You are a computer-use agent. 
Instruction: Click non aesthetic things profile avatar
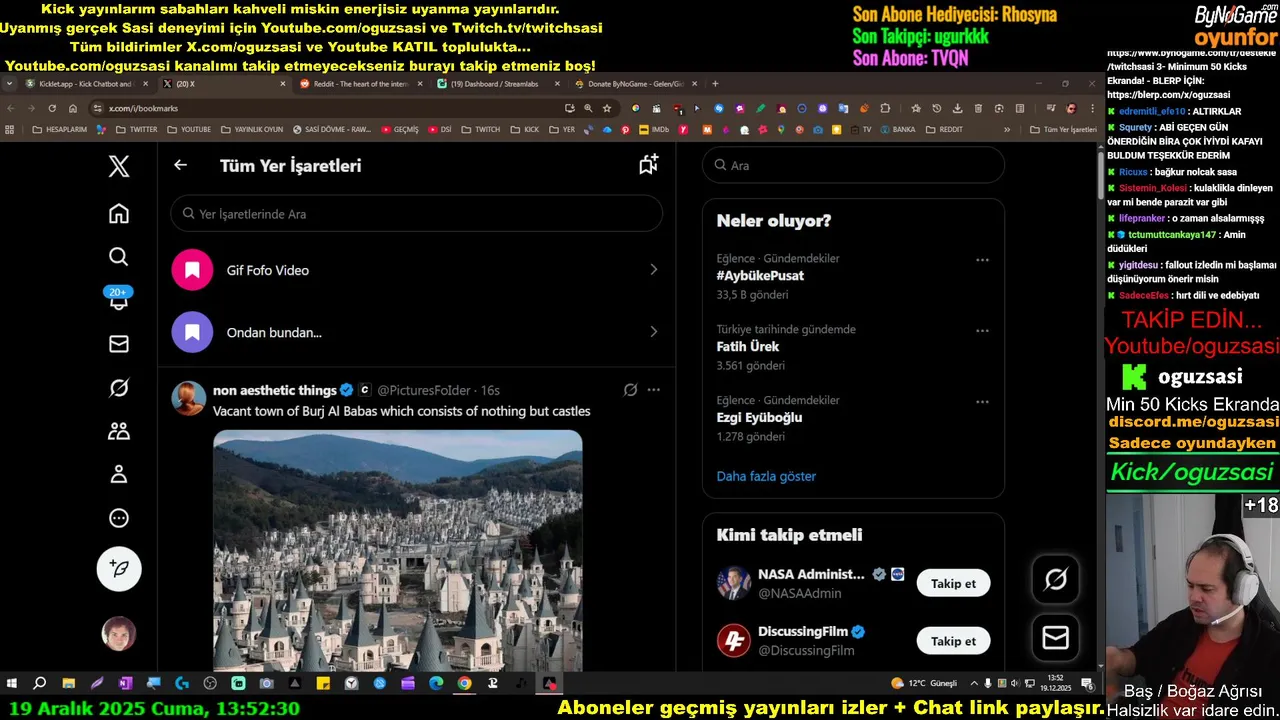coord(189,398)
